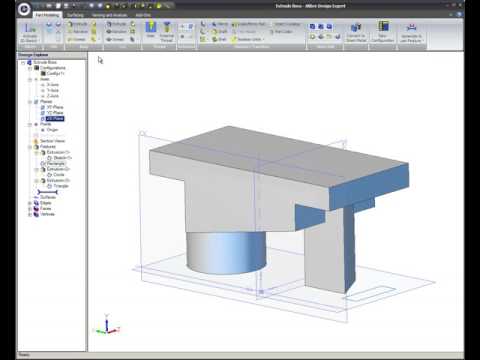Click the Revolve Cut tool
The image size is (480, 360).
coord(116,32)
